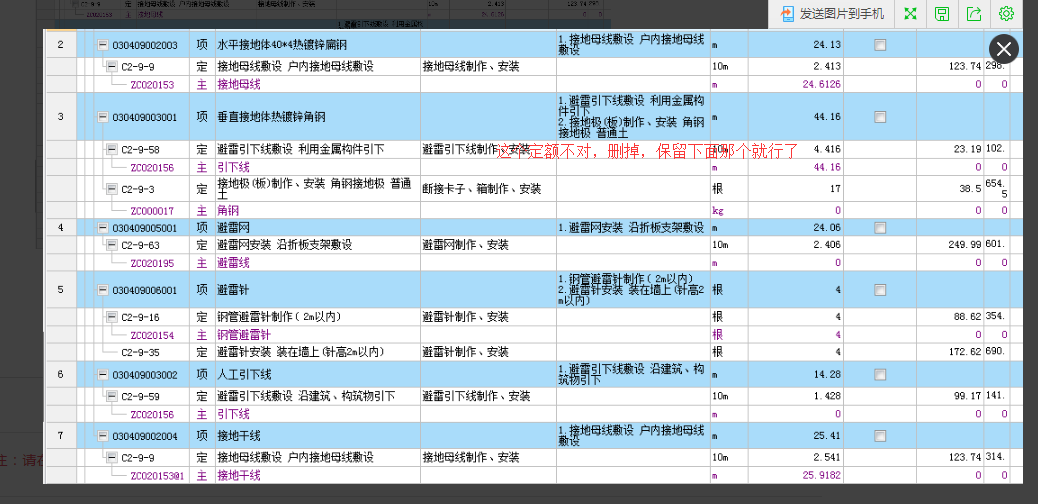
Task: Select row number 4 header
Action: pos(60,228)
